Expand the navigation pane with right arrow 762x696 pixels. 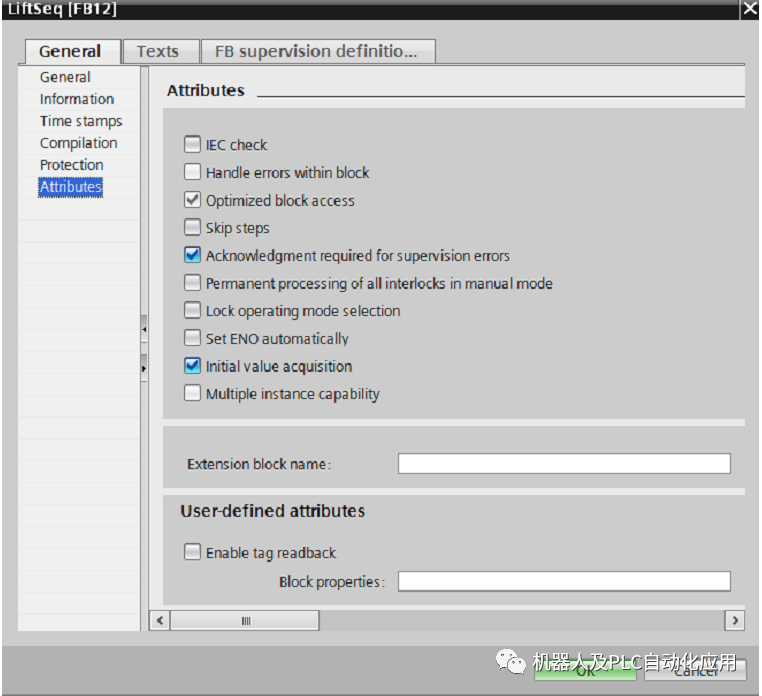pyautogui.click(x=144, y=368)
